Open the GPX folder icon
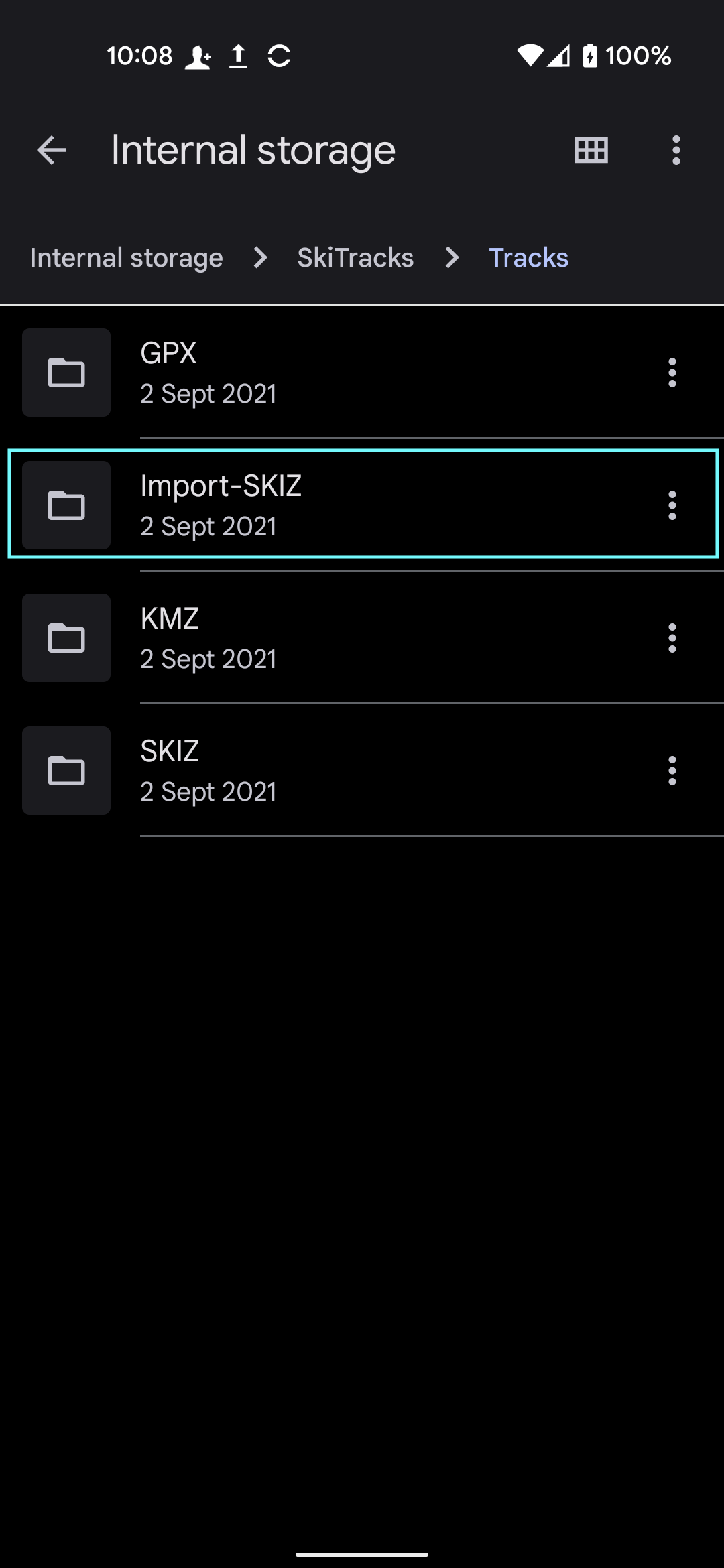The width and height of the screenshot is (724, 1568). (66, 373)
